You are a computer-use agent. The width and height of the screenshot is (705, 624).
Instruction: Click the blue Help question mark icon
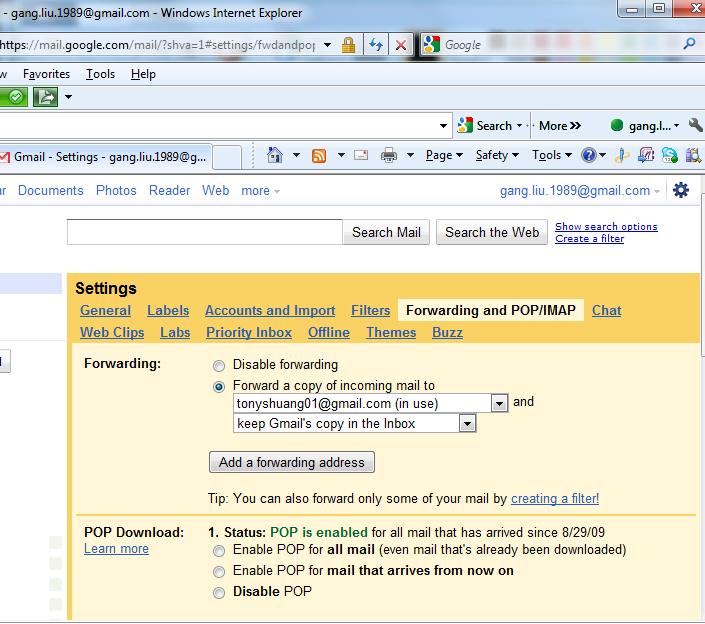click(x=589, y=156)
